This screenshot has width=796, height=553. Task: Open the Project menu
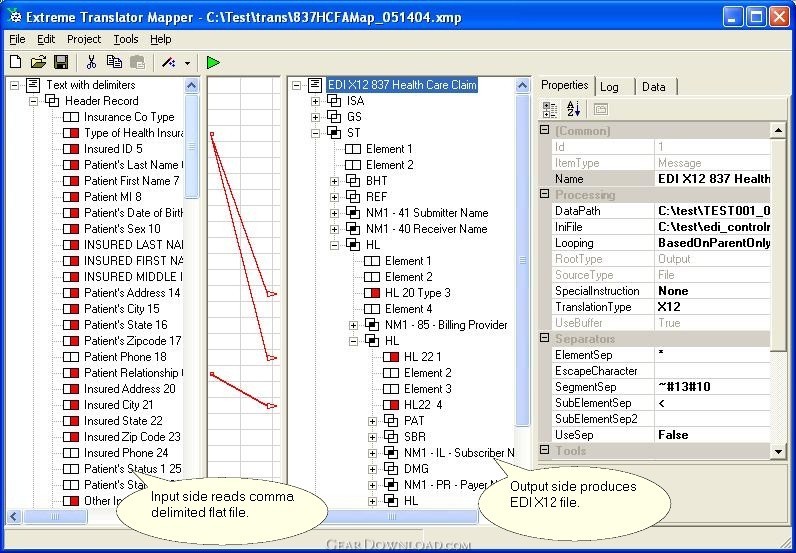click(84, 39)
